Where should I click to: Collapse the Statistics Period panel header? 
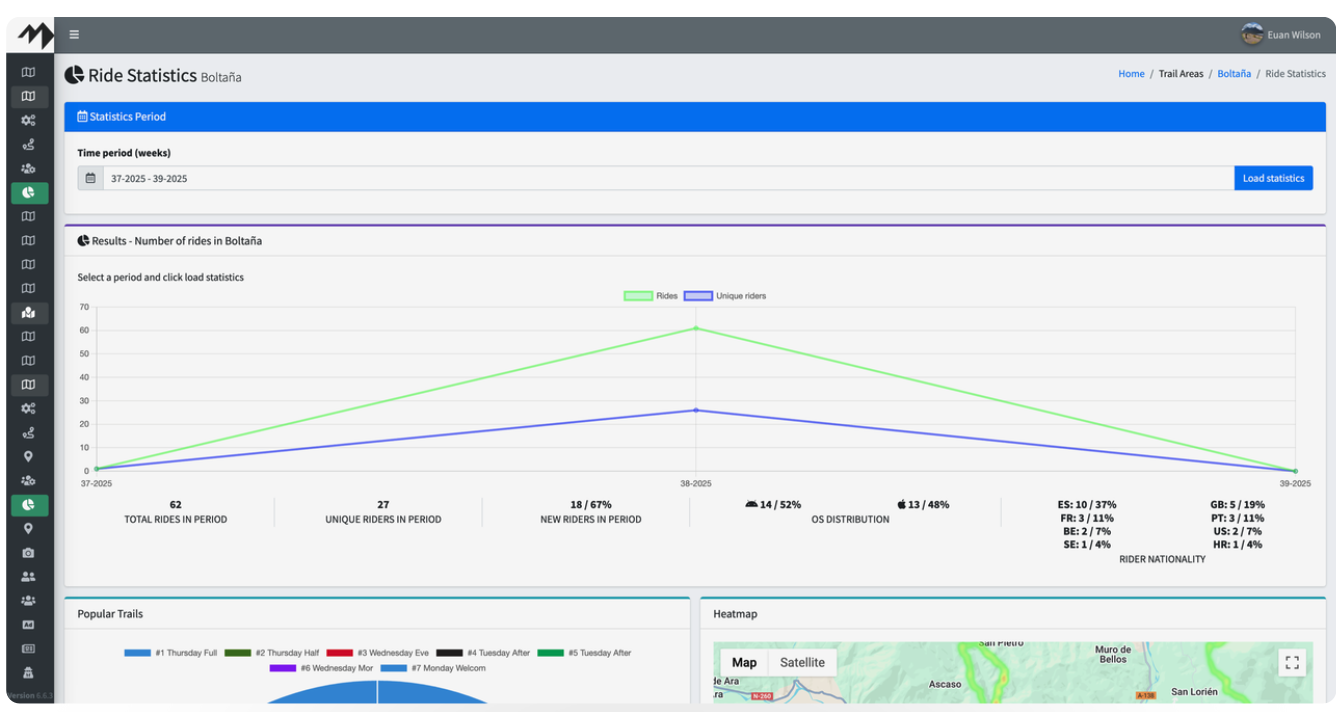pos(120,116)
